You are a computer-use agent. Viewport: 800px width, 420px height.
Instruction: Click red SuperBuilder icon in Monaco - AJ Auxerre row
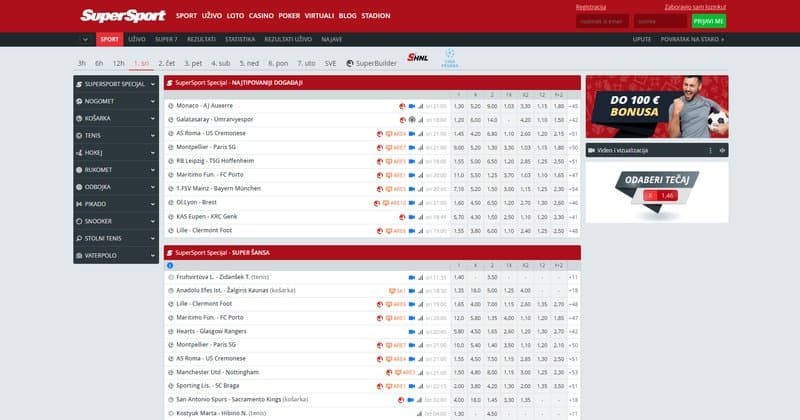403,106
